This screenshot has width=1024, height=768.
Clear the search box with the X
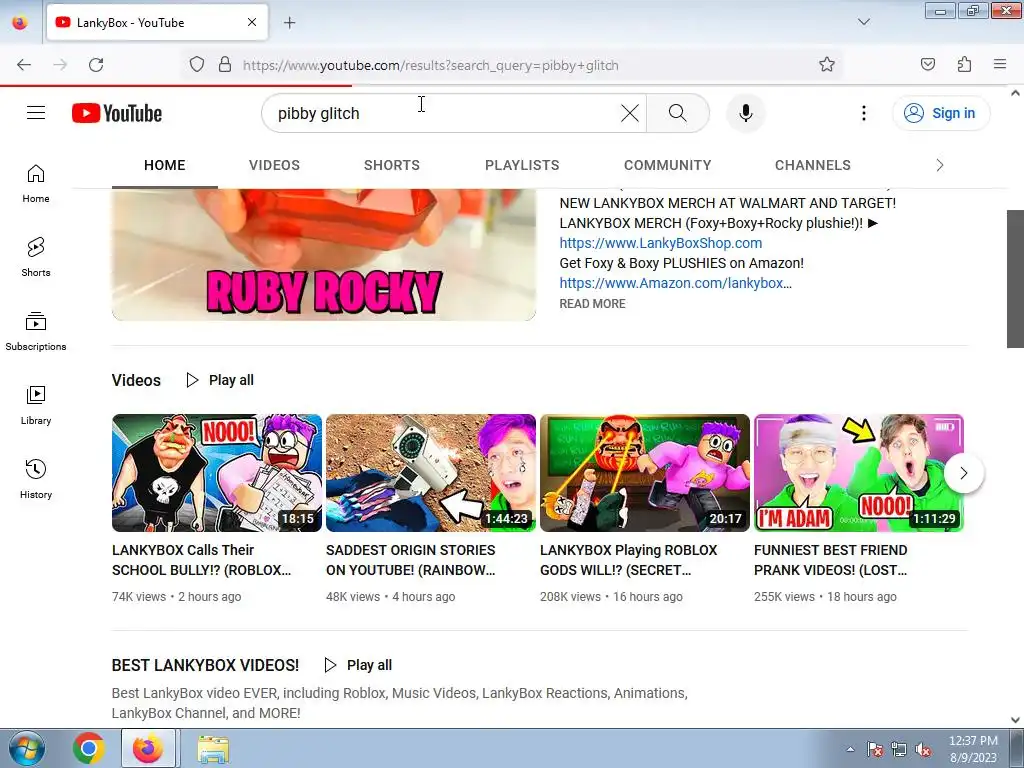click(x=630, y=113)
